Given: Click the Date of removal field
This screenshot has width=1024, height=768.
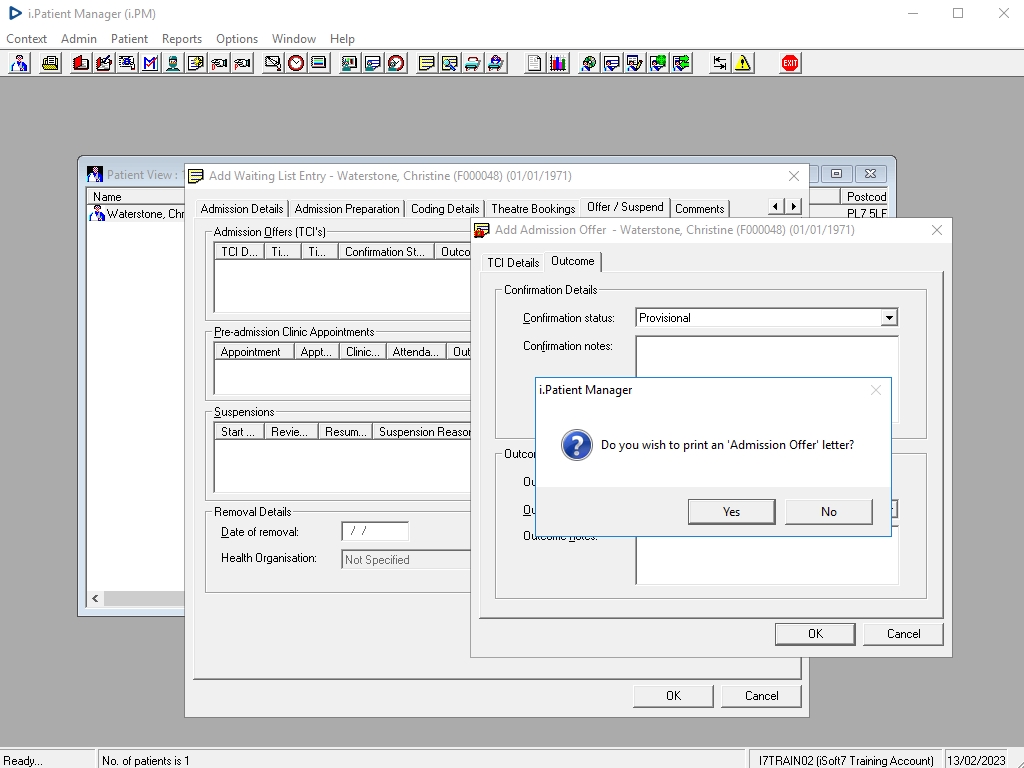Looking at the screenshot, I should pyautogui.click(x=375, y=532).
